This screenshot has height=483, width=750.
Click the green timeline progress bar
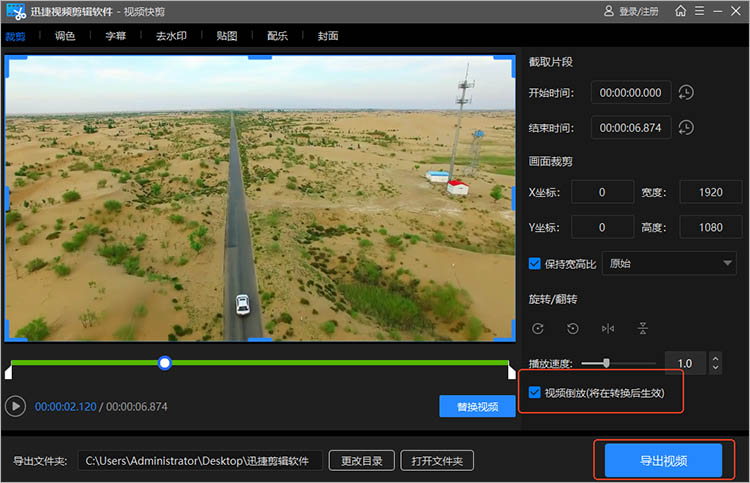point(259,363)
